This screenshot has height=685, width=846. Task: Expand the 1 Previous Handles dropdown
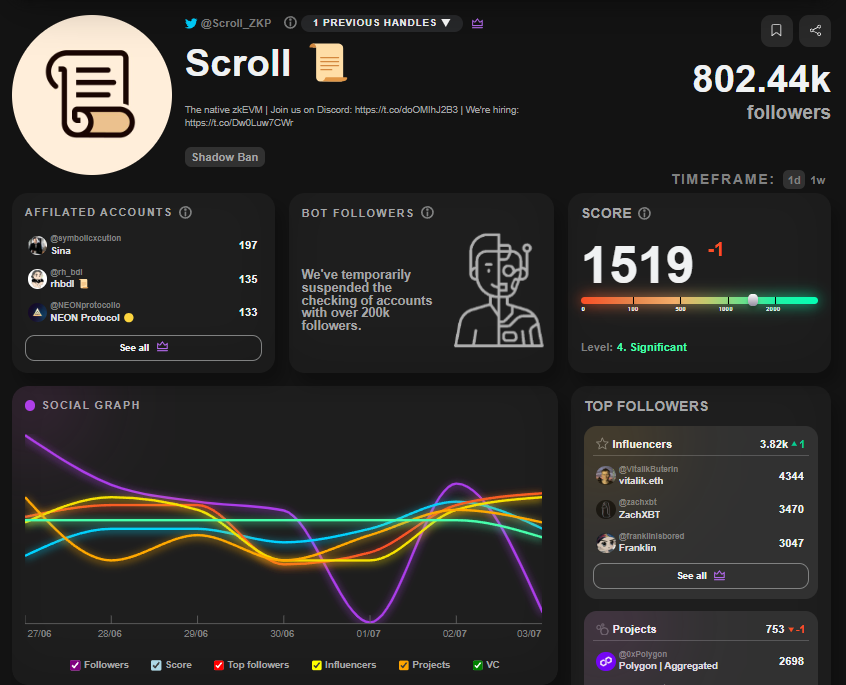pyautogui.click(x=381, y=23)
